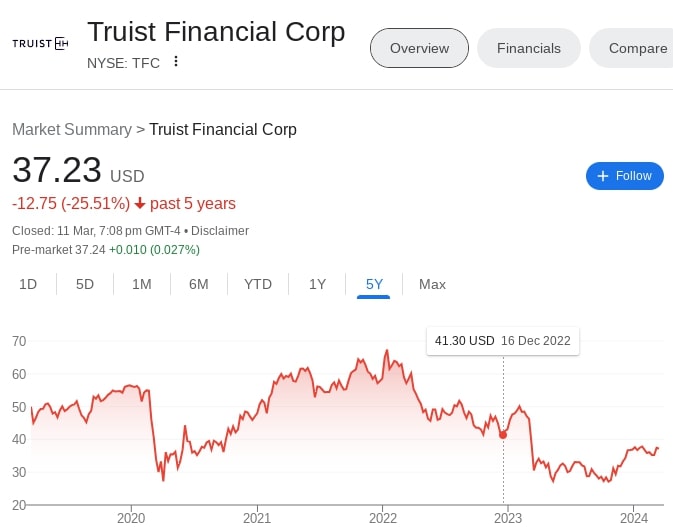Click the red data point marker on chart
673x527 pixels.
pos(503,434)
